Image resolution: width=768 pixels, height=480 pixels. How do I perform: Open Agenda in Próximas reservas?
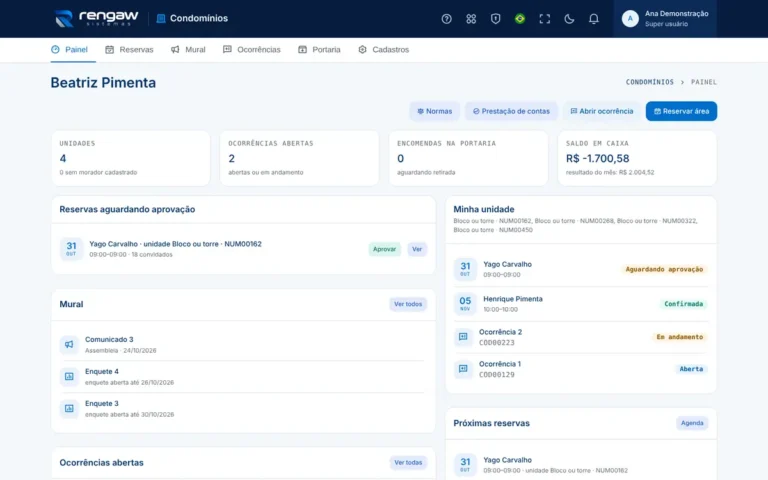[x=692, y=423]
